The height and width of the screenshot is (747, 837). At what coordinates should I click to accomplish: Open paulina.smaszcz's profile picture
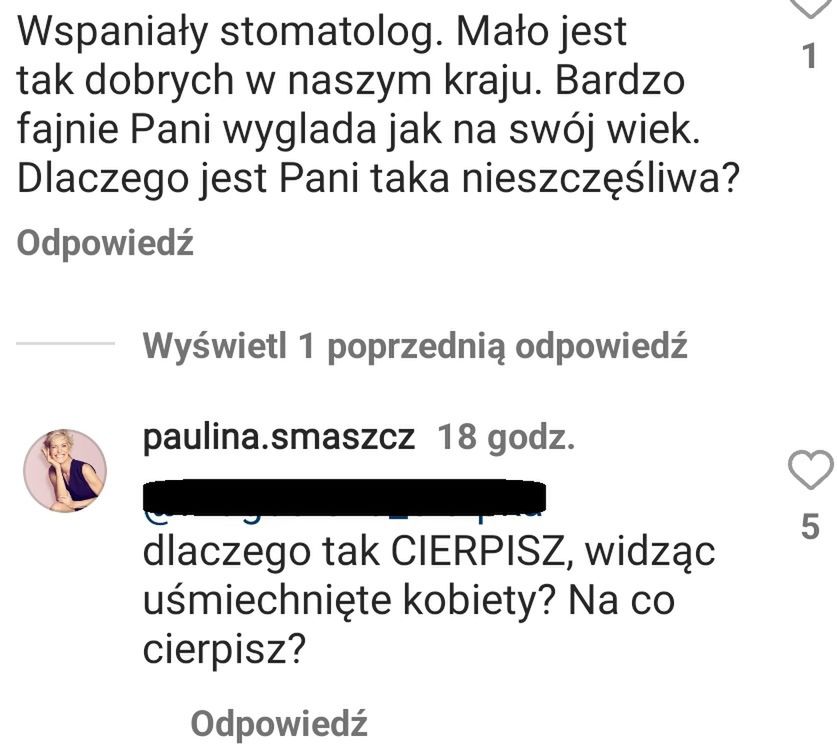pos(65,470)
